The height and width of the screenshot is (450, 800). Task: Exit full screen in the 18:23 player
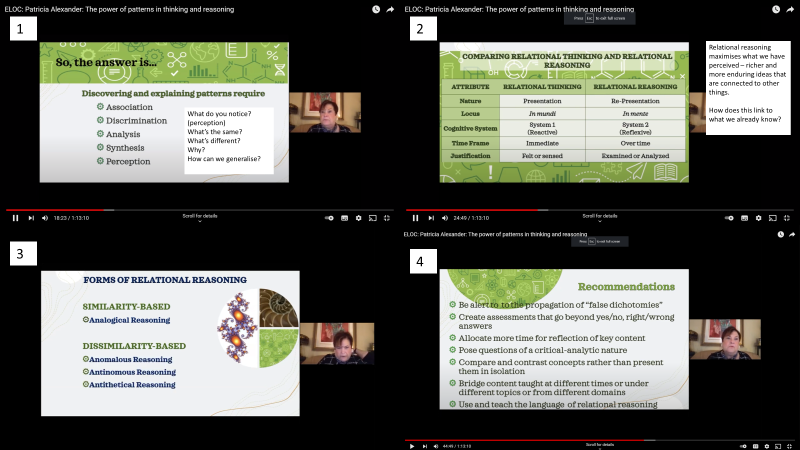(387, 218)
